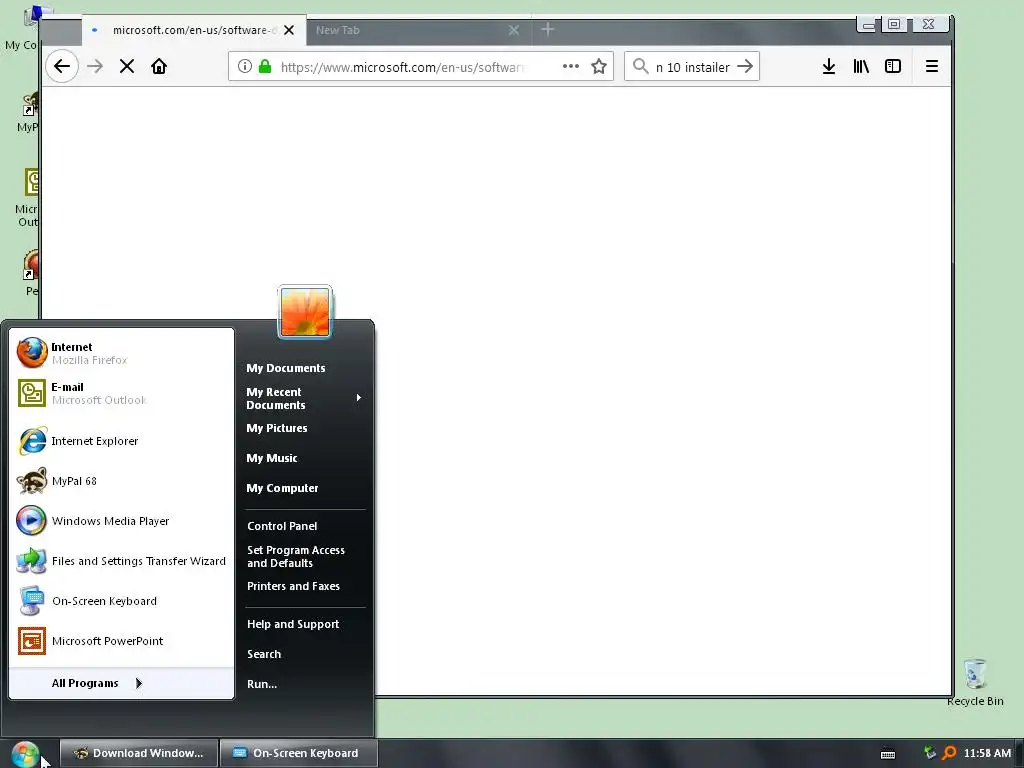Close the New Tab tab

(514, 30)
